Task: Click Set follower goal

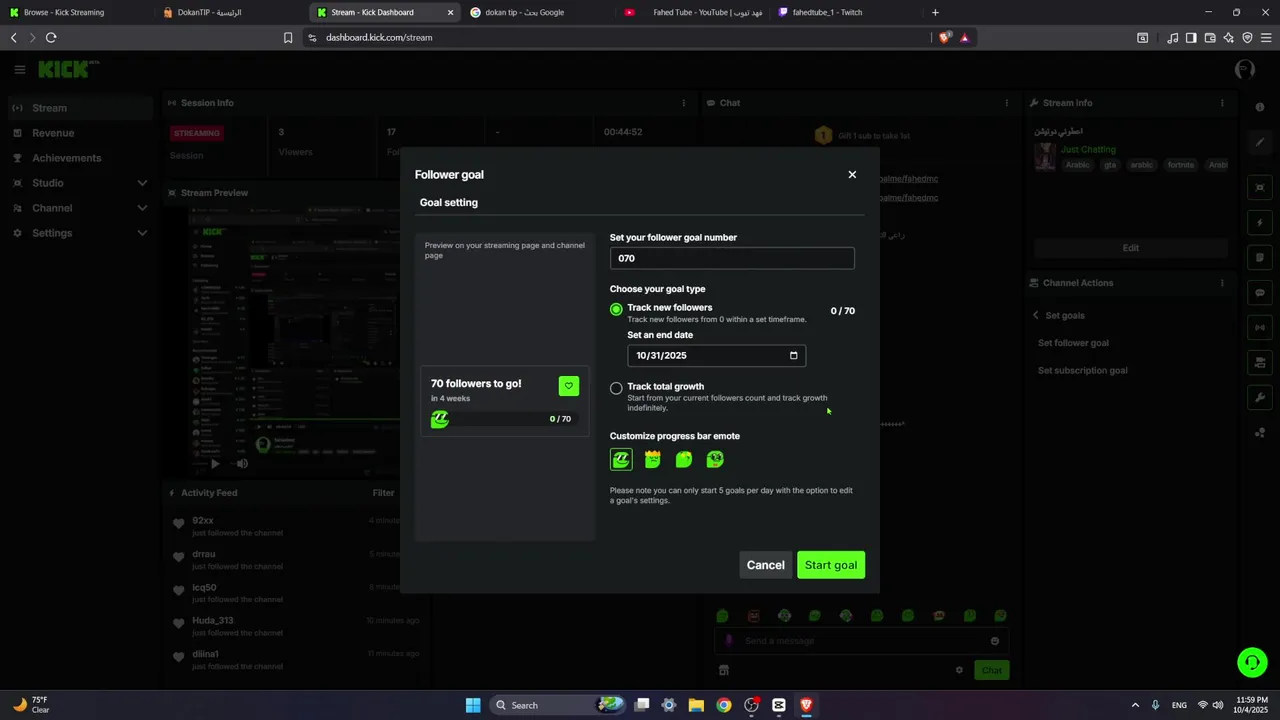Action: tap(1073, 343)
